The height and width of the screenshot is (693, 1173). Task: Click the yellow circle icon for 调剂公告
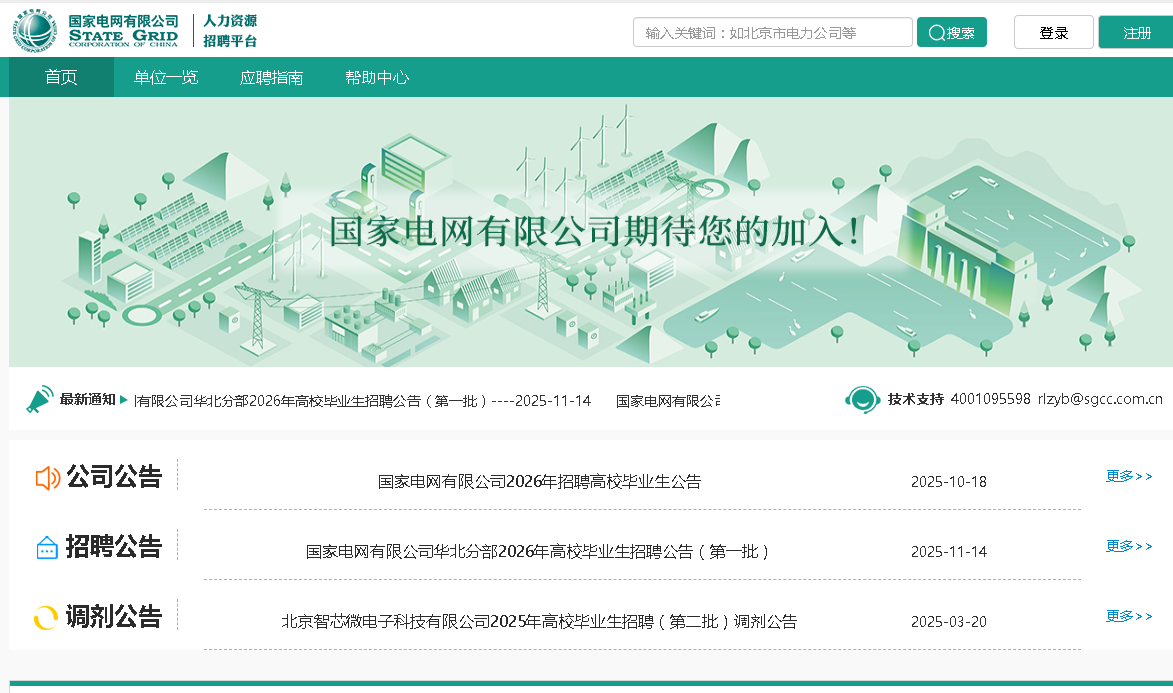click(x=46, y=617)
